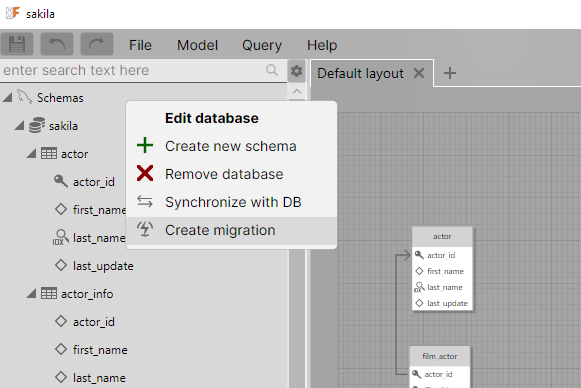Image resolution: width=581 pixels, height=388 pixels.
Task: Click the scroll up arrow in tree panel
Action: (x=297, y=91)
